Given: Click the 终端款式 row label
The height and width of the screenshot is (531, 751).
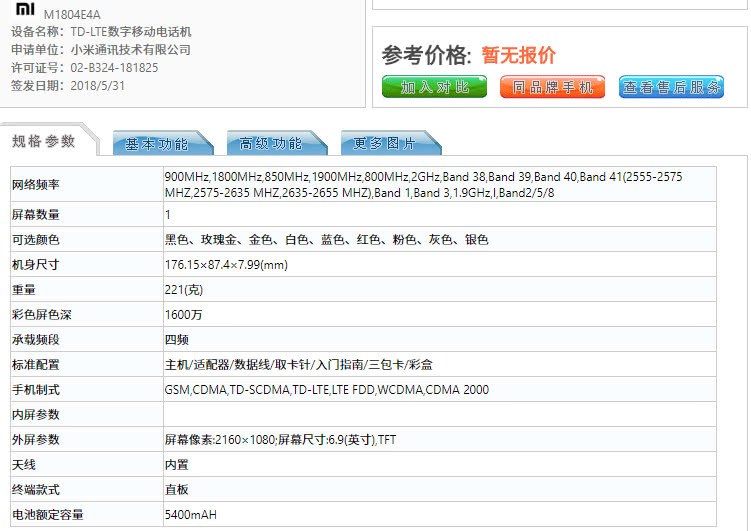Looking at the screenshot, I should tap(35, 489).
